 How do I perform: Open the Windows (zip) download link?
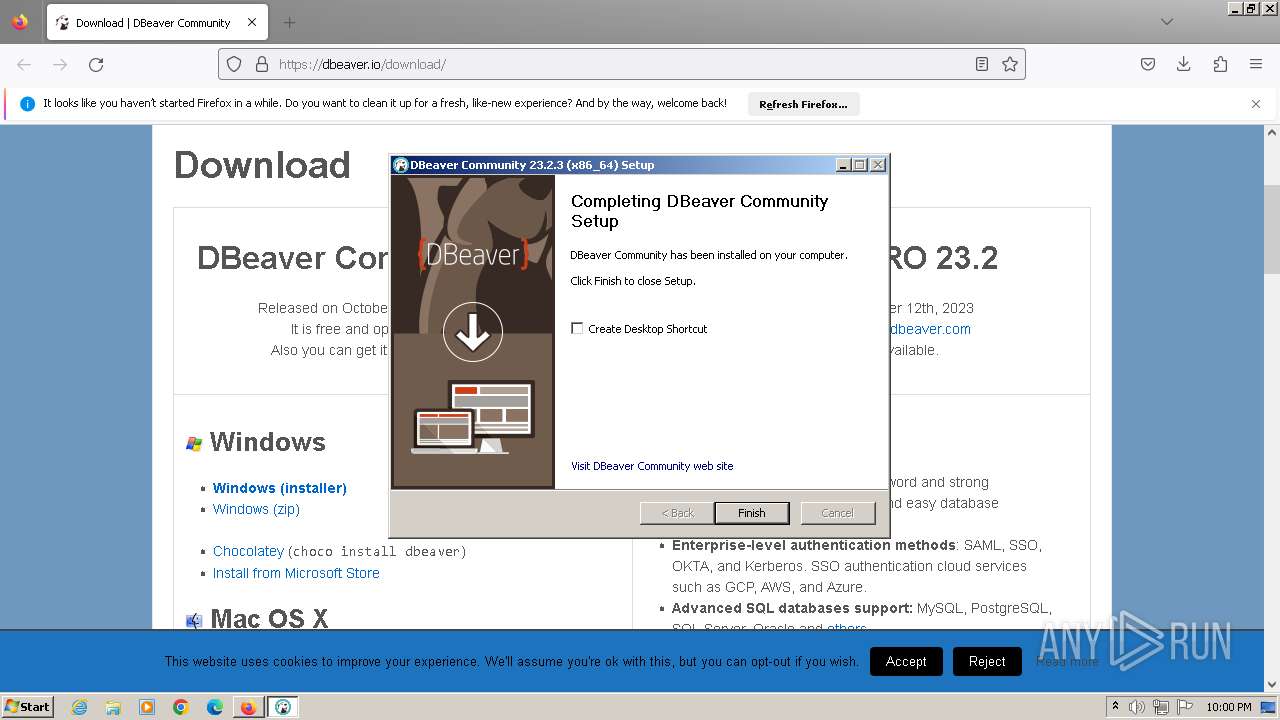click(x=256, y=509)
